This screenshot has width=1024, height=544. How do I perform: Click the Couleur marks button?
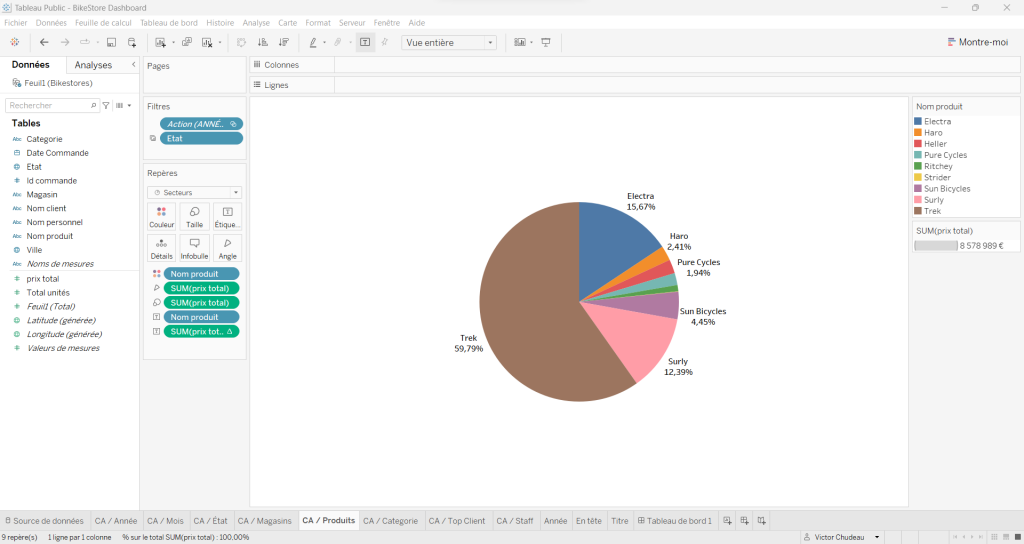click(x=161, y=217)
